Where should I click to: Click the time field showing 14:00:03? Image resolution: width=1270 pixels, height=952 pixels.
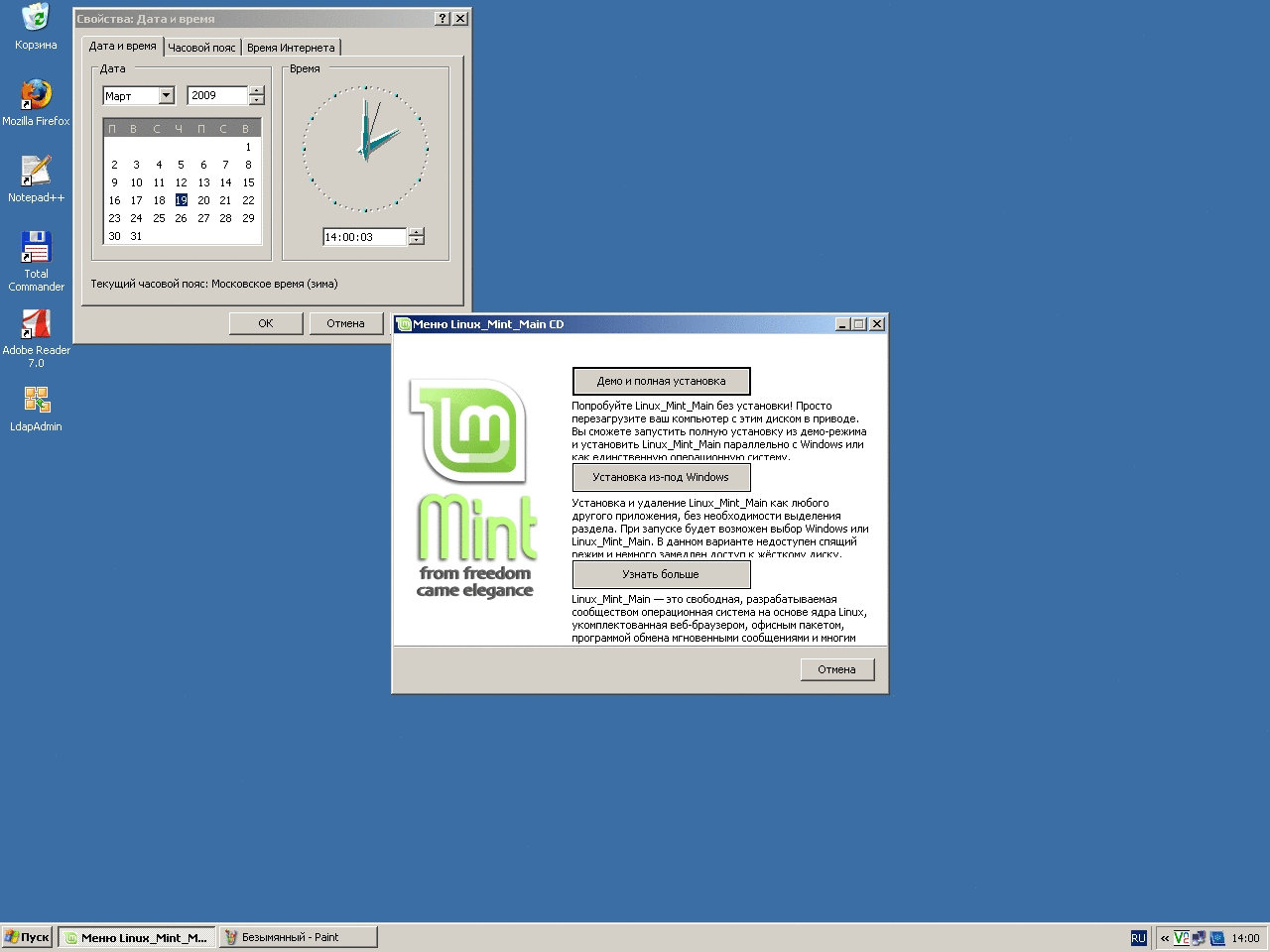coord(363,237)
